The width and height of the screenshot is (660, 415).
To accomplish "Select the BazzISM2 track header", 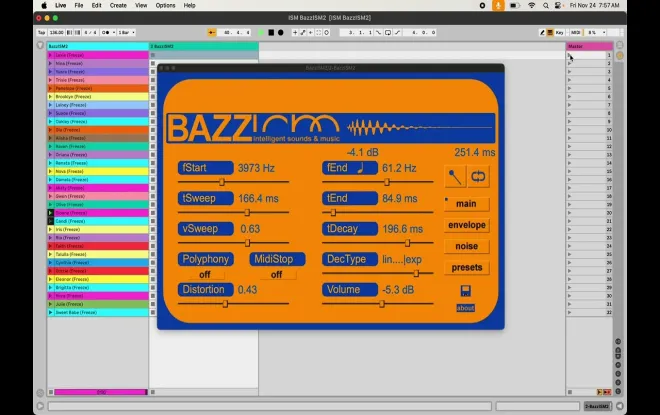I will point(98,46).
